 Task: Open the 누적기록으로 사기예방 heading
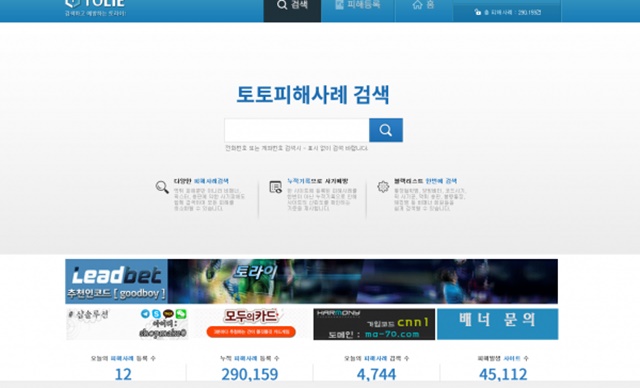[x=318, y=181]
